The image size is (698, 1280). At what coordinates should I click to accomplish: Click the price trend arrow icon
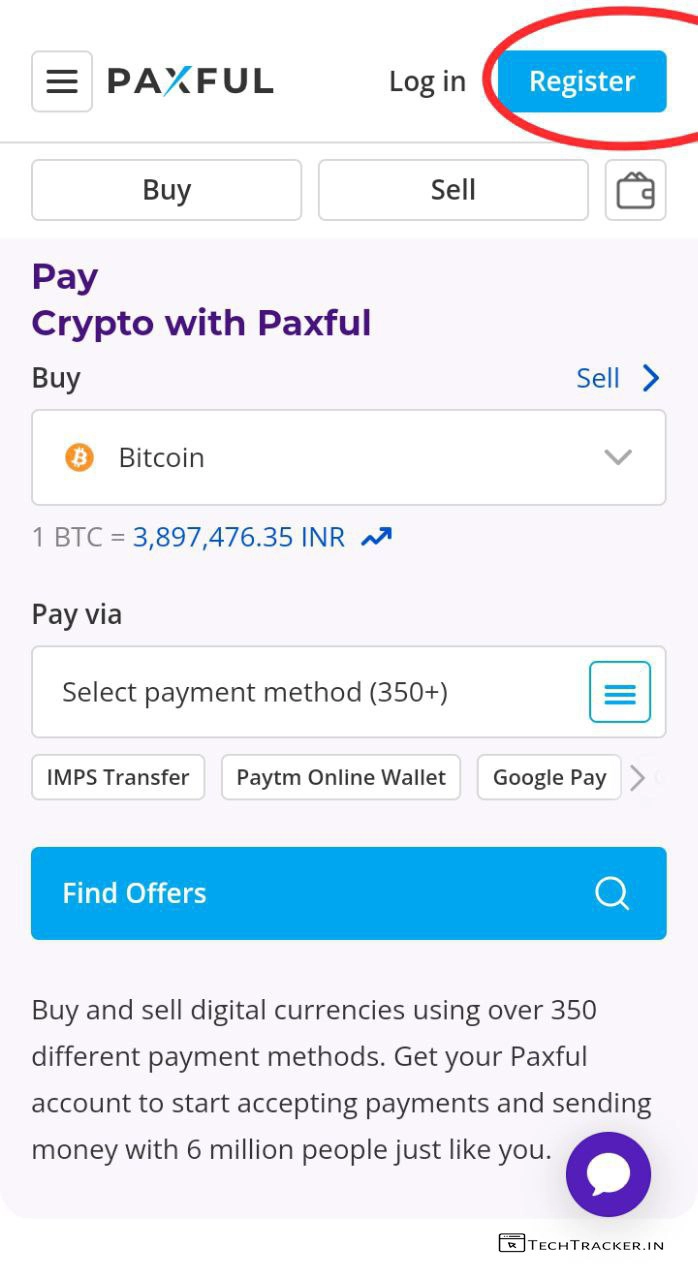tap(377, 538)
